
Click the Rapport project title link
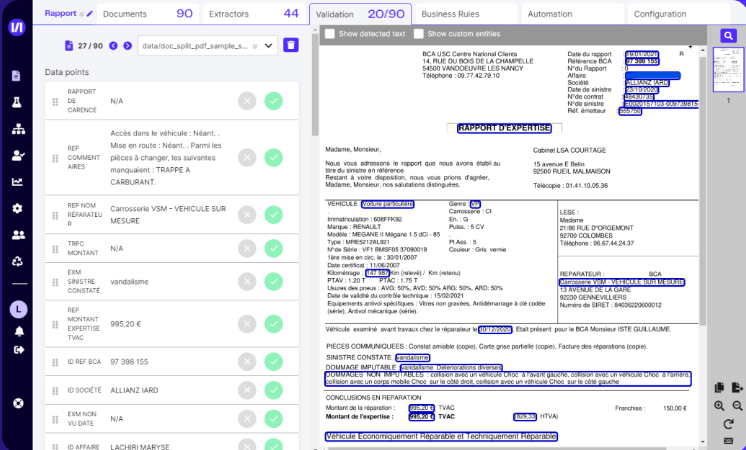[60, 13]
